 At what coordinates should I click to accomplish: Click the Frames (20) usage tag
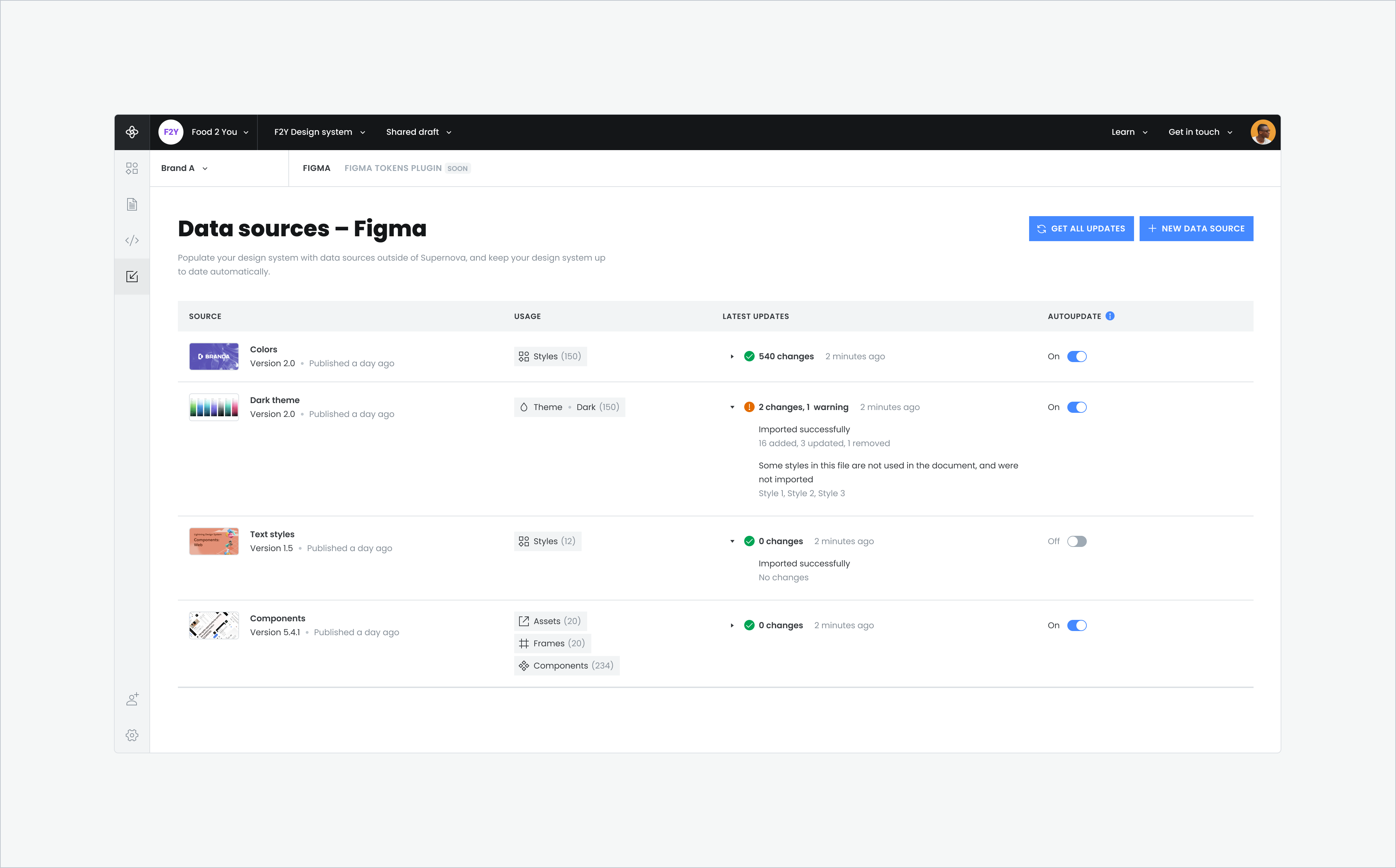tap(552, 644)
